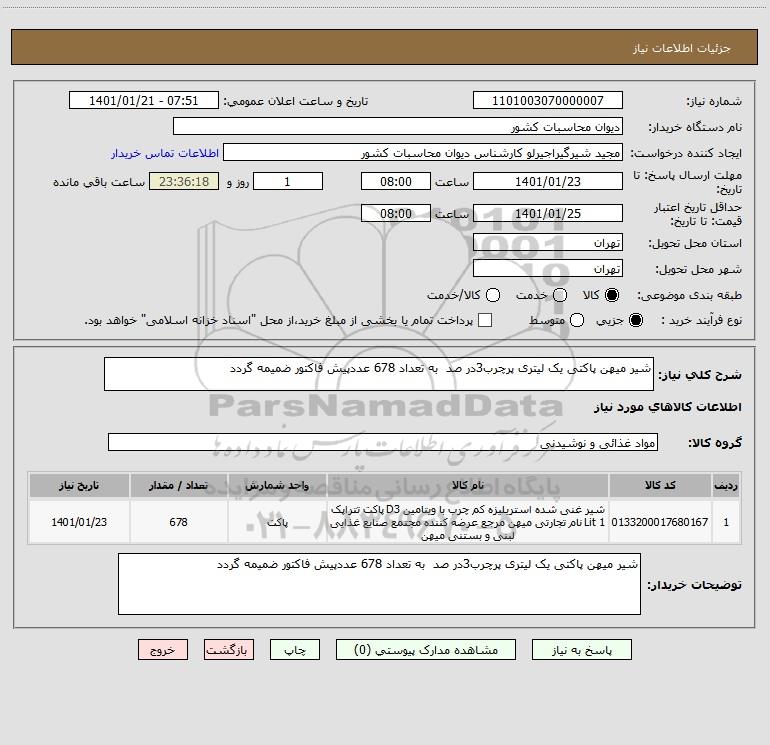Image resolution: width=770 pixels, height=745 pixels.
Task: Click the نام کالا column header
Action: (x=468, y=485)
